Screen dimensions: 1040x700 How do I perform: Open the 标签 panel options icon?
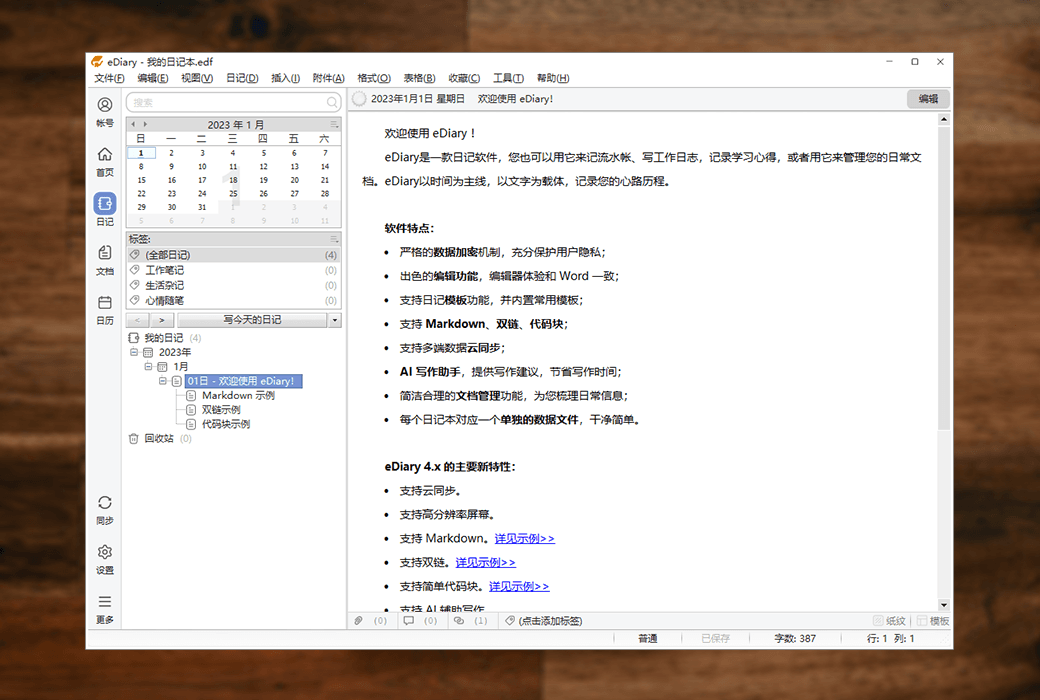pos(334,239)
